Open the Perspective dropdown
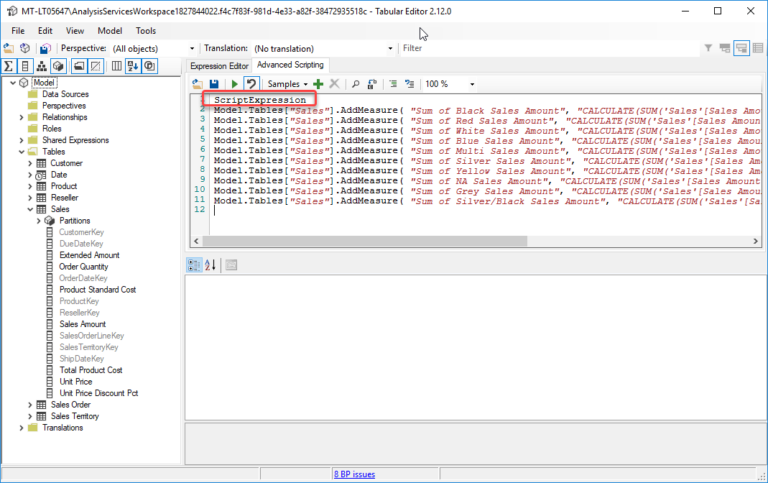Viewport: 768px width, 483px height. [192, 48]
